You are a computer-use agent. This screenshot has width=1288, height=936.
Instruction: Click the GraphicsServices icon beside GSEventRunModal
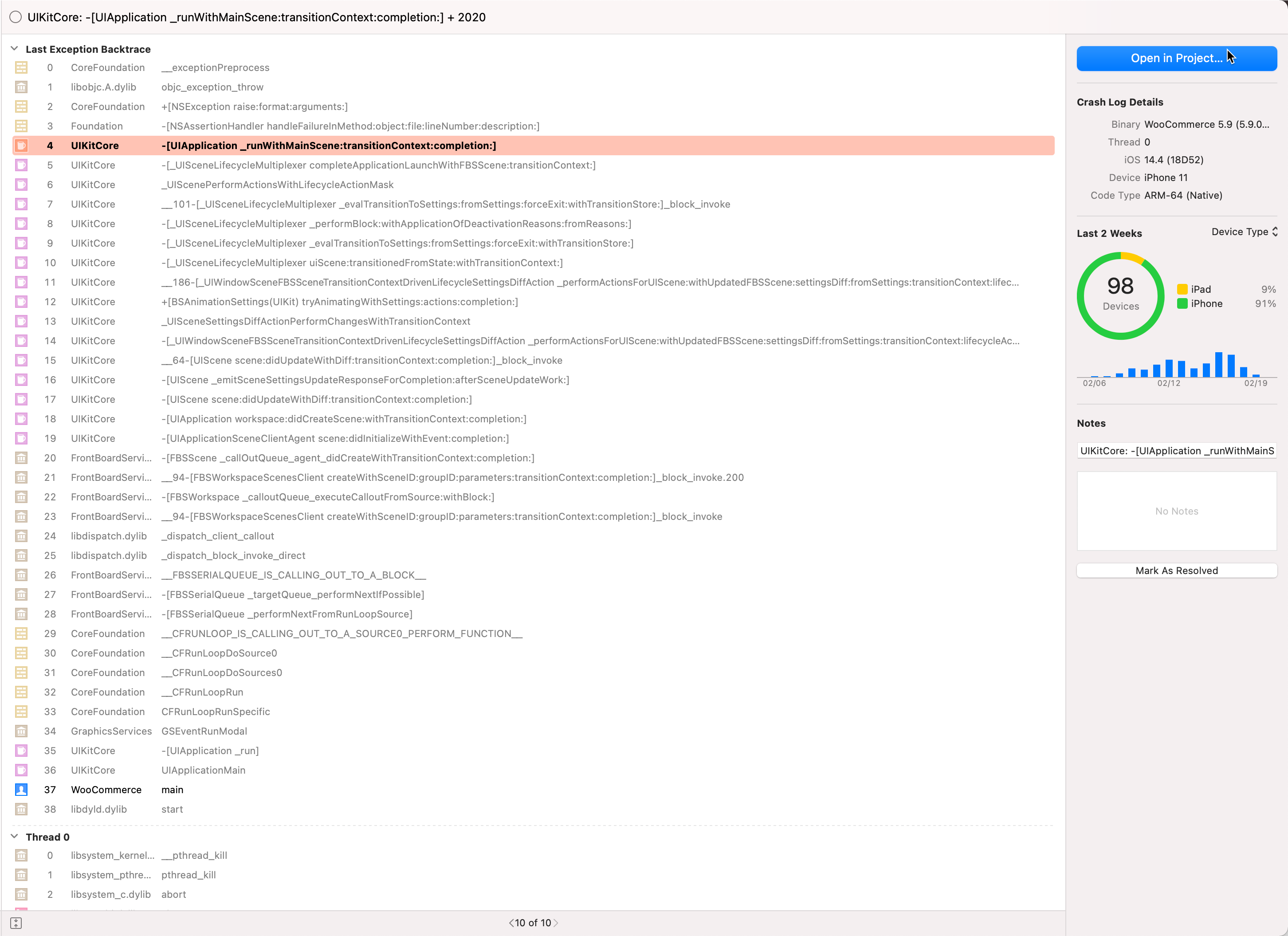[x=21, y=731]
